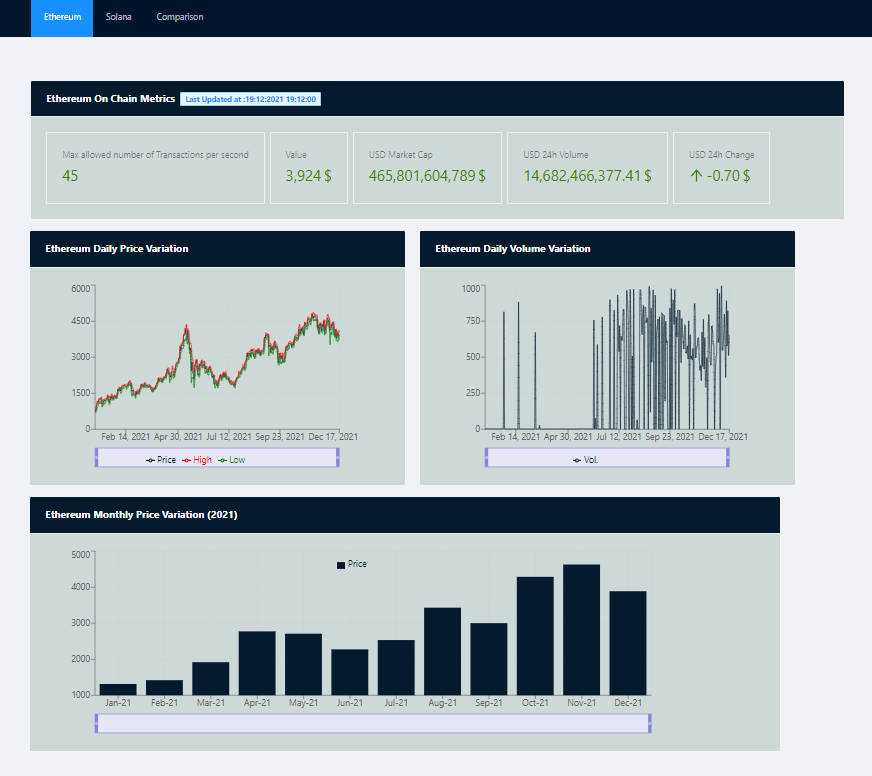Image resolution: width=872 pixels, height=776 pixels.
Task: Switch to the Solana tab
Action: coord(118,18)
